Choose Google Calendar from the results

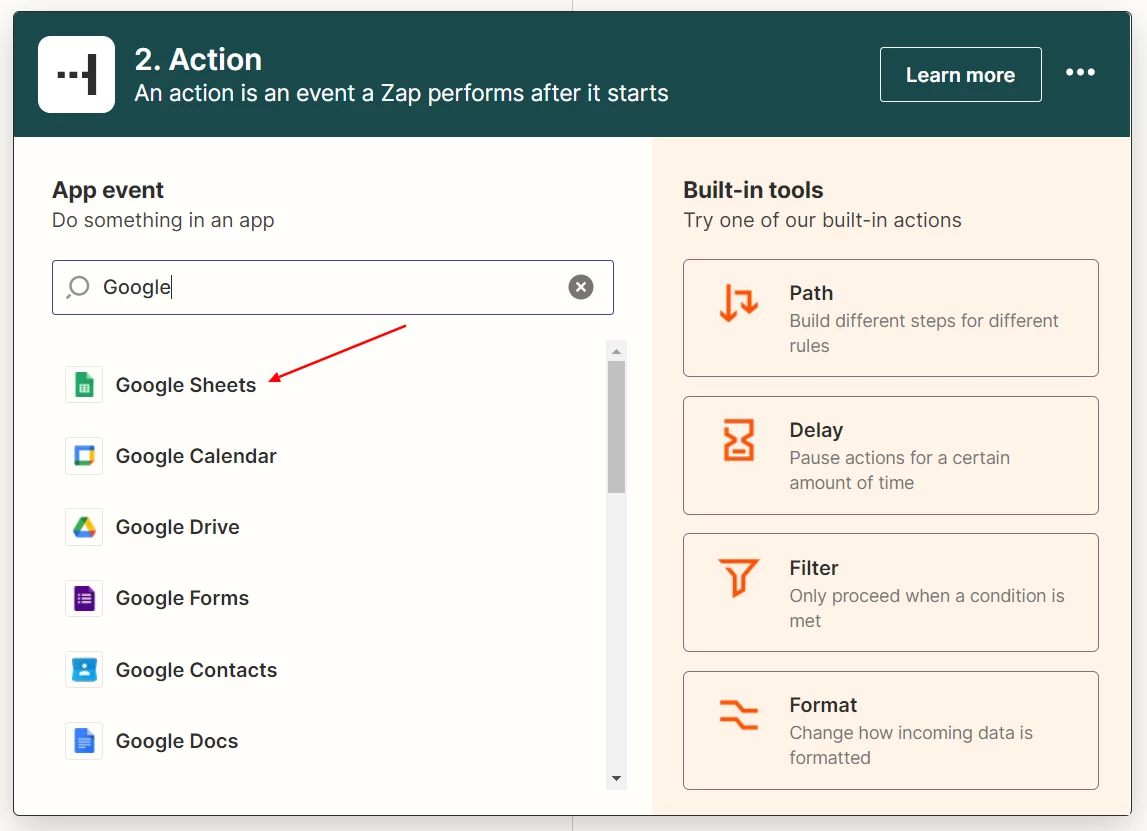coord(196,456)
